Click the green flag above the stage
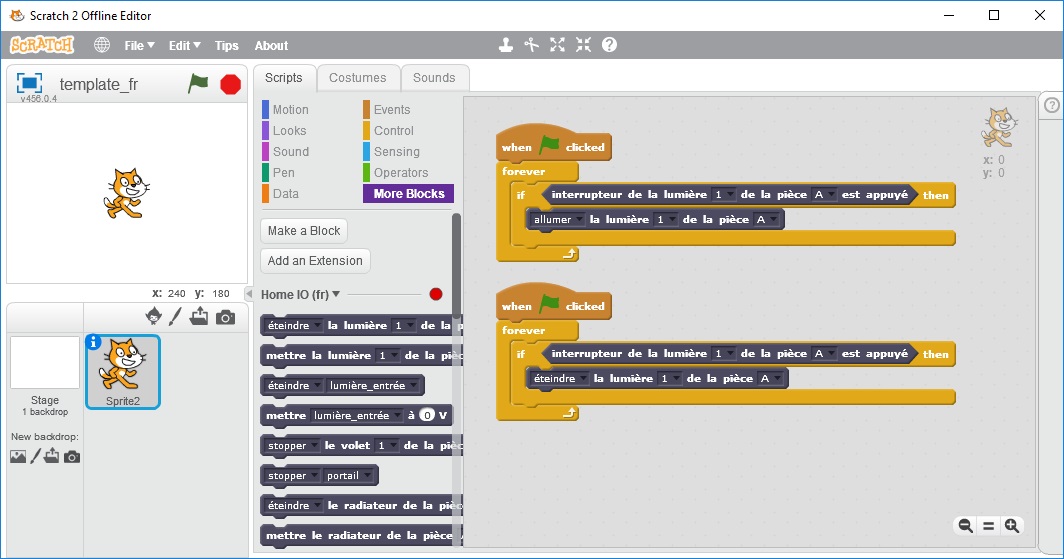 (x=198, y=84)
